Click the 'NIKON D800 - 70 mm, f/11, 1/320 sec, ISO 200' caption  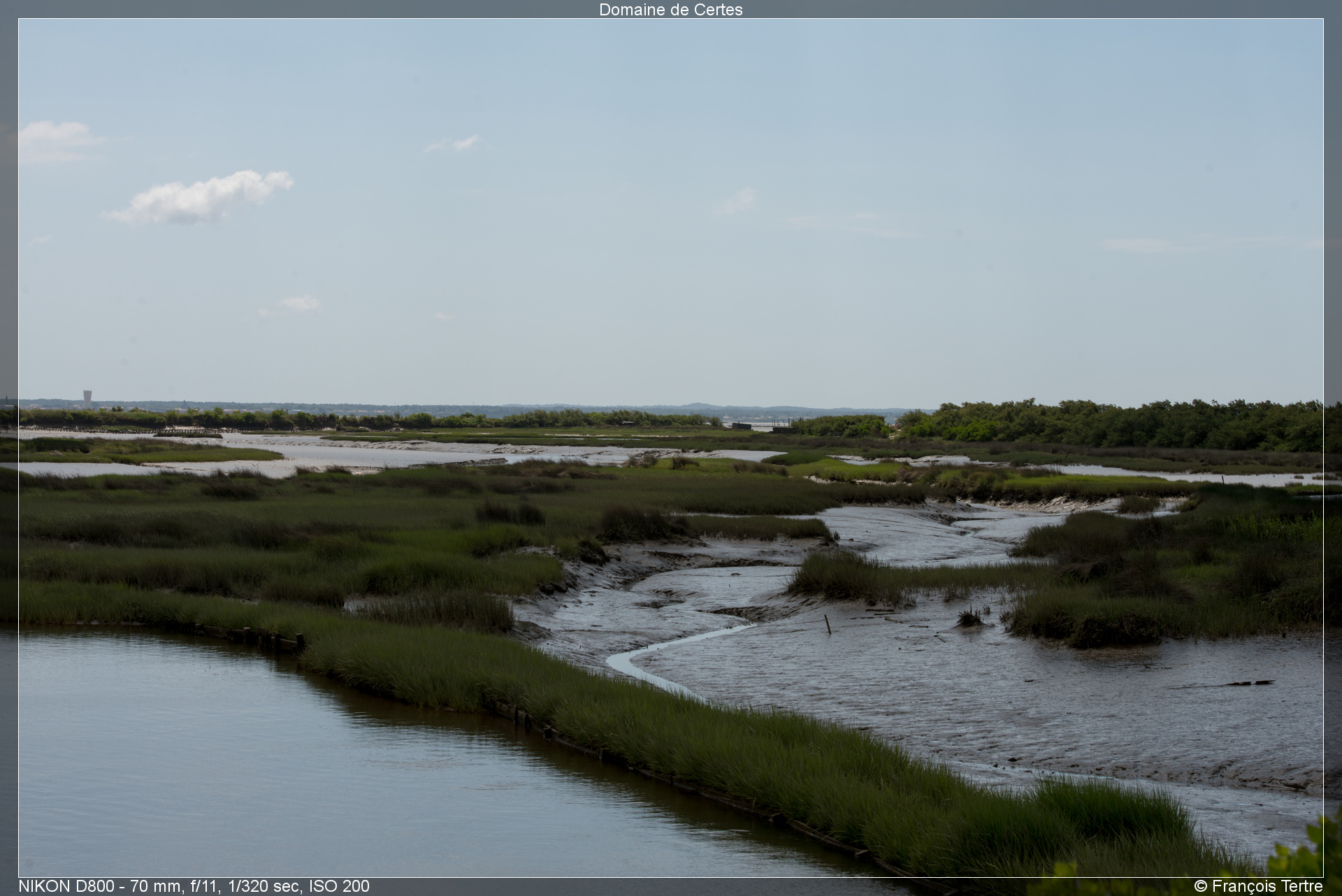pos(194,886)
